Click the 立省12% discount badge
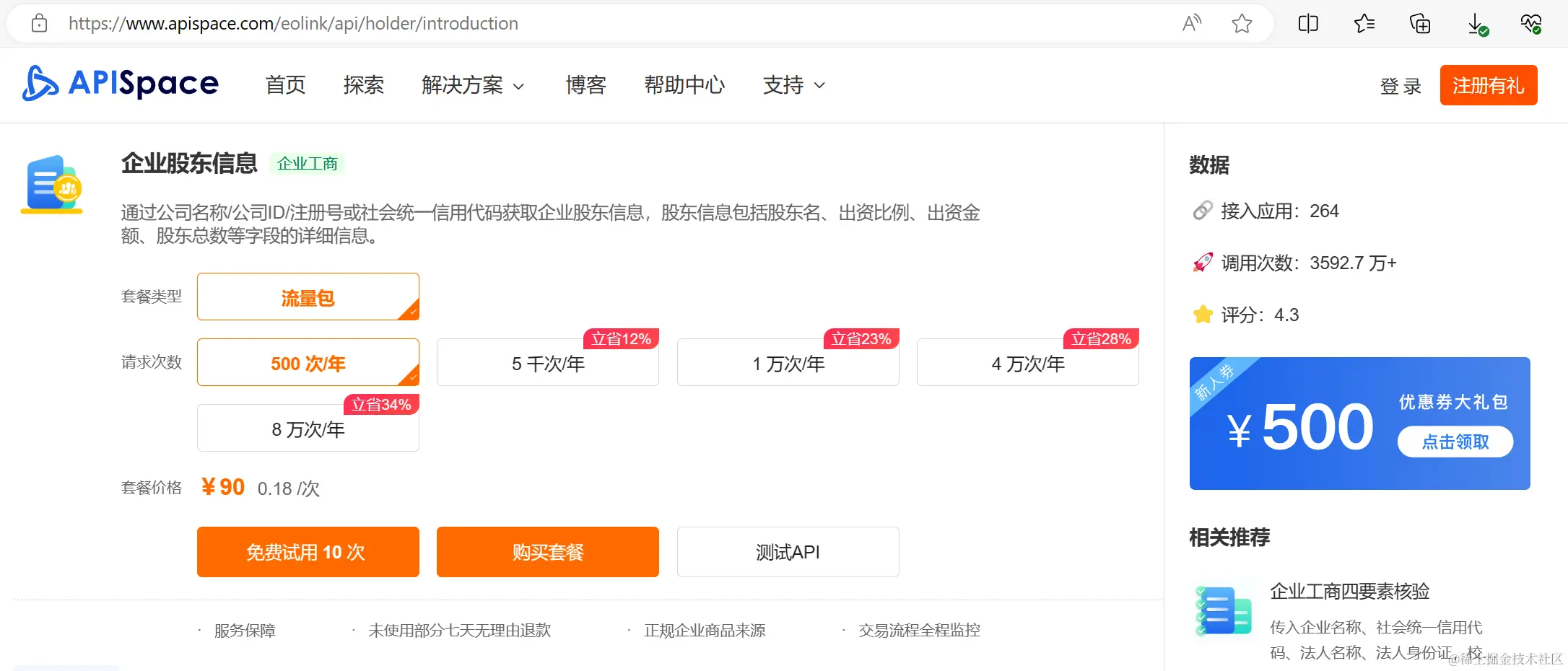Image resolution: width=1568 pixels, height=671 pixels. 621,338
